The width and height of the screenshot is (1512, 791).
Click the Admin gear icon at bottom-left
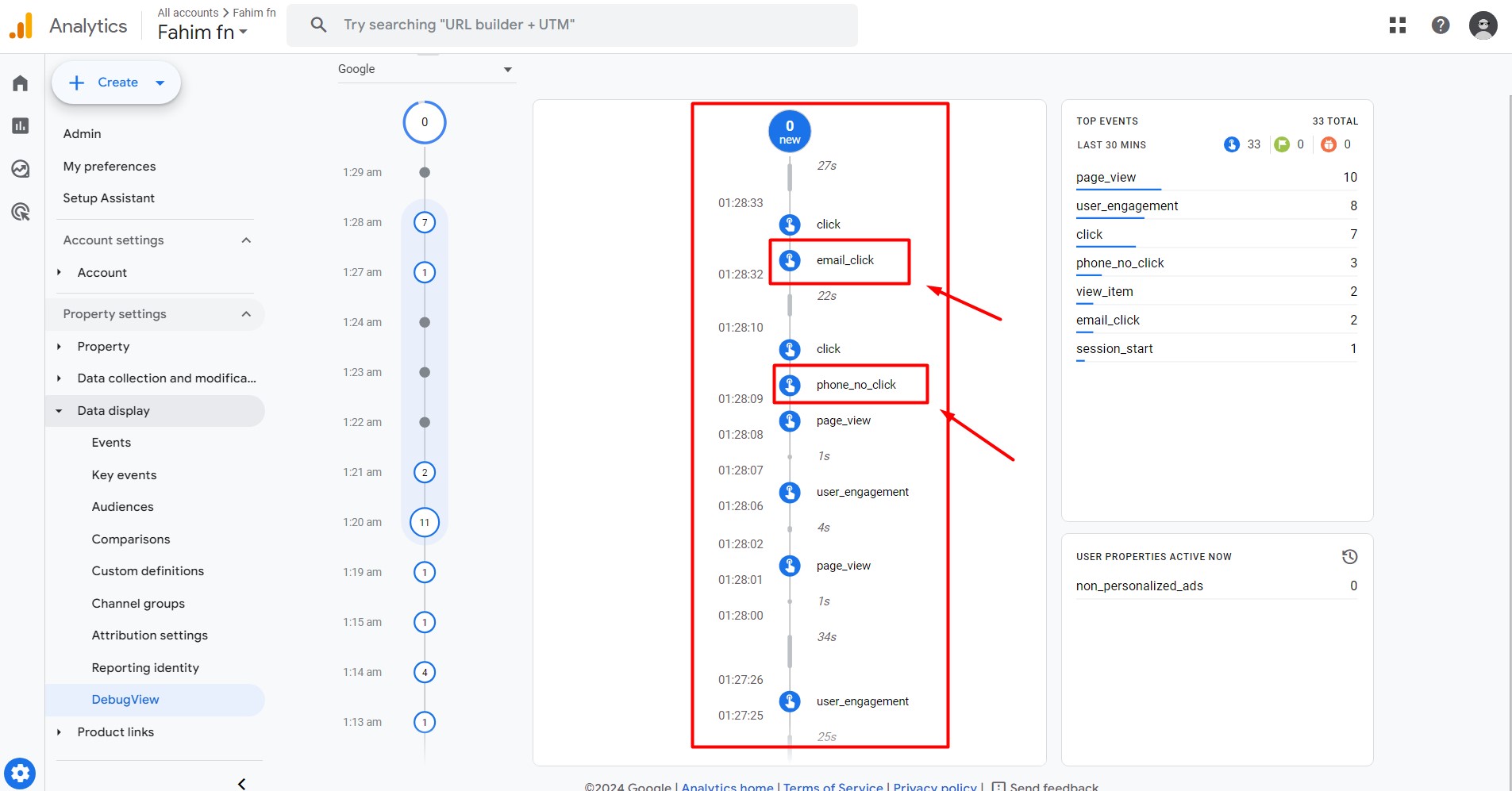click(x=20, y=773)
